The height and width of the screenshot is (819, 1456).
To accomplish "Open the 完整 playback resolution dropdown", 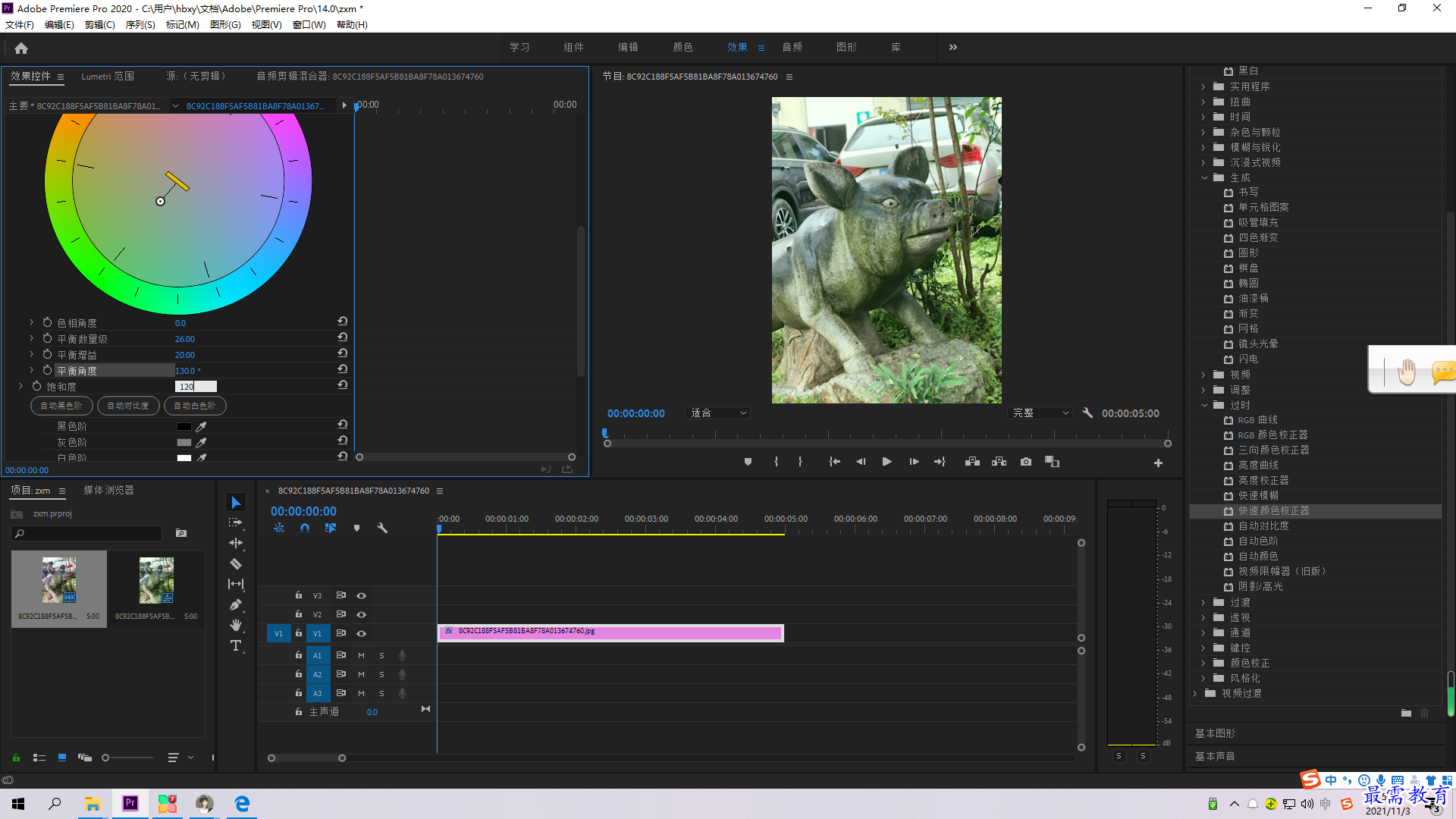I will [1040, 413].
